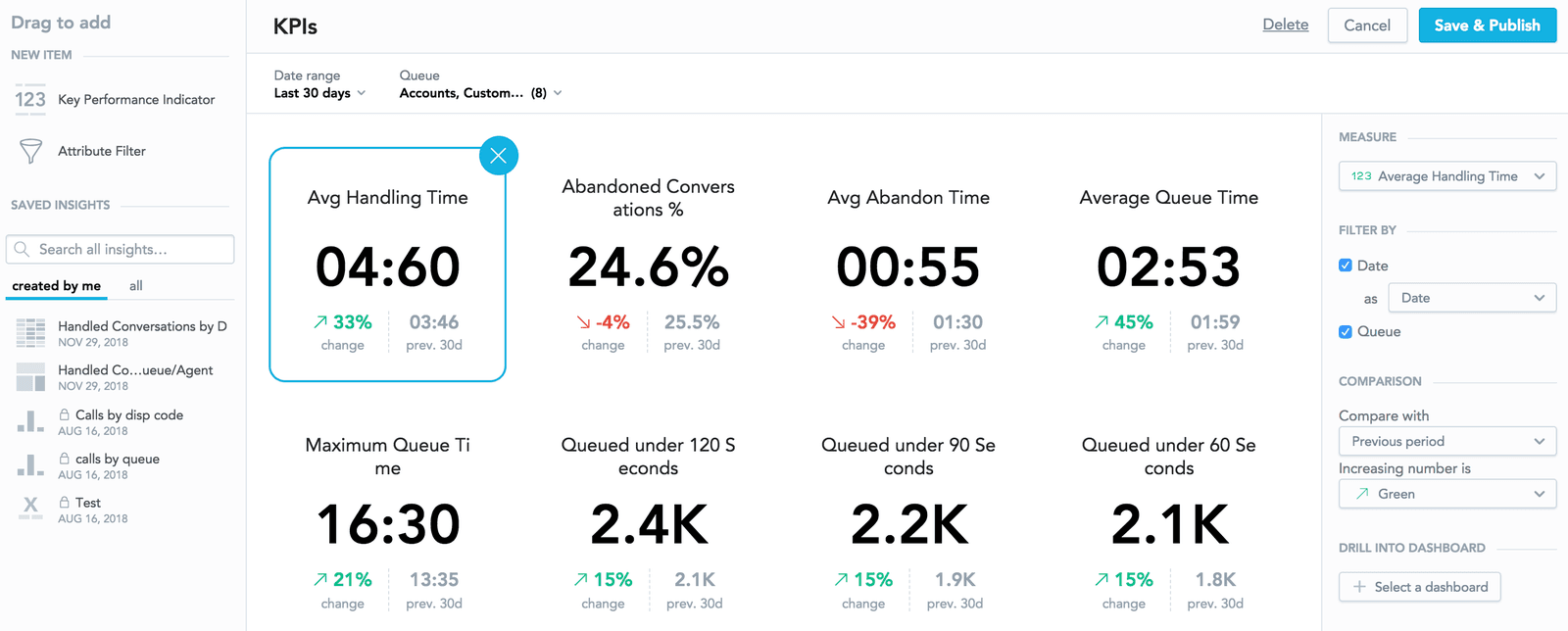Uncheck the Date filter checkbox
This screenshot has width=1568, height=631.
point(1346,266)
